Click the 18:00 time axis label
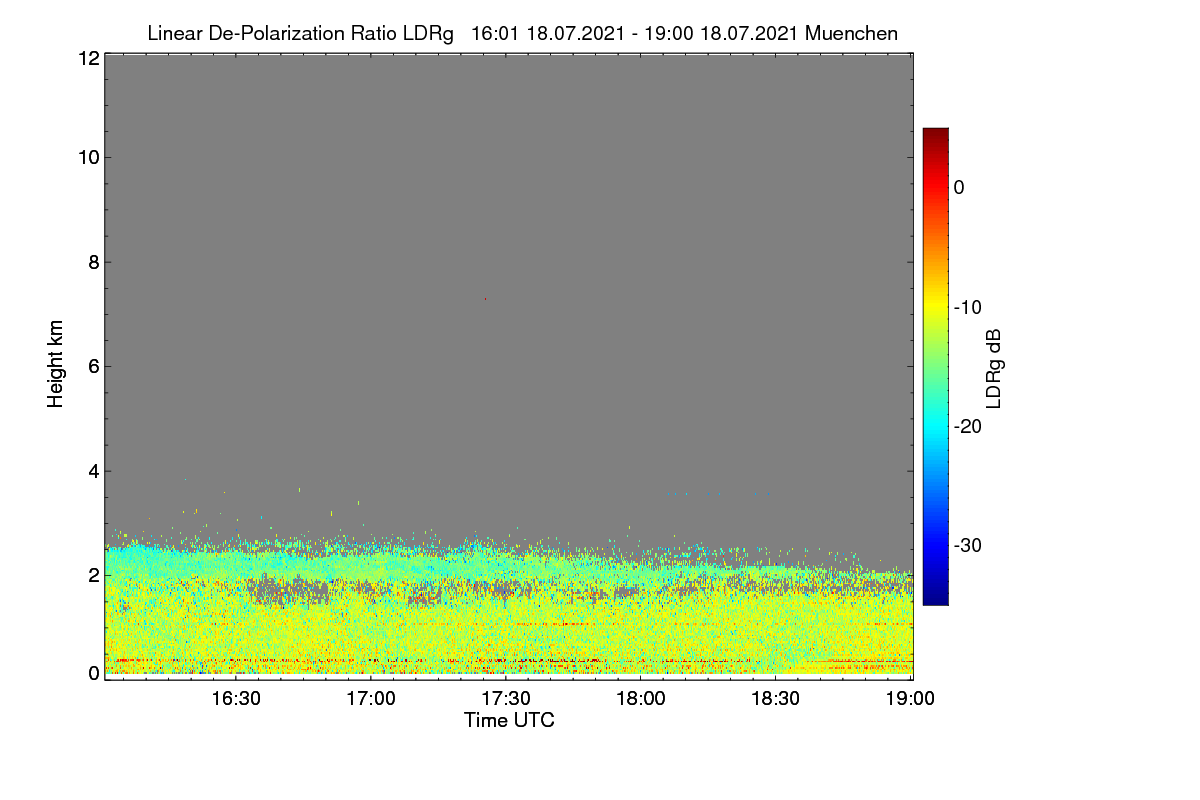 (x=641, y=698)
